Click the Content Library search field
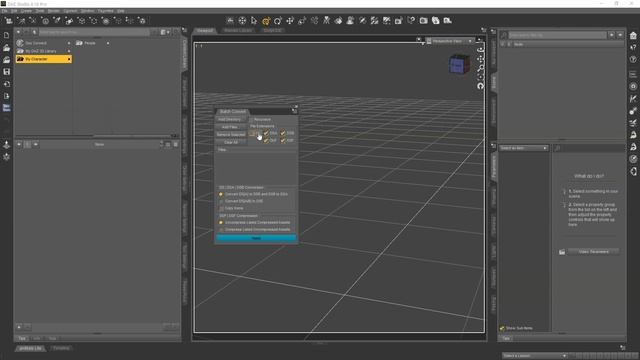The height and width of the screenshot is (360, 640). point(93,32)
